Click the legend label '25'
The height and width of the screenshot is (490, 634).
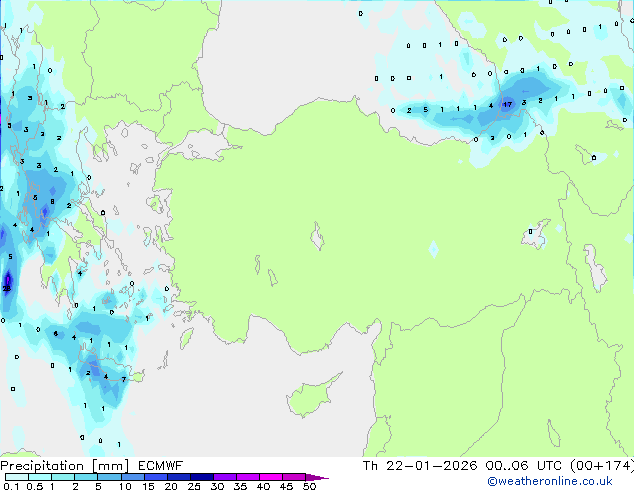pyautogui.click(x=194, y=486)
